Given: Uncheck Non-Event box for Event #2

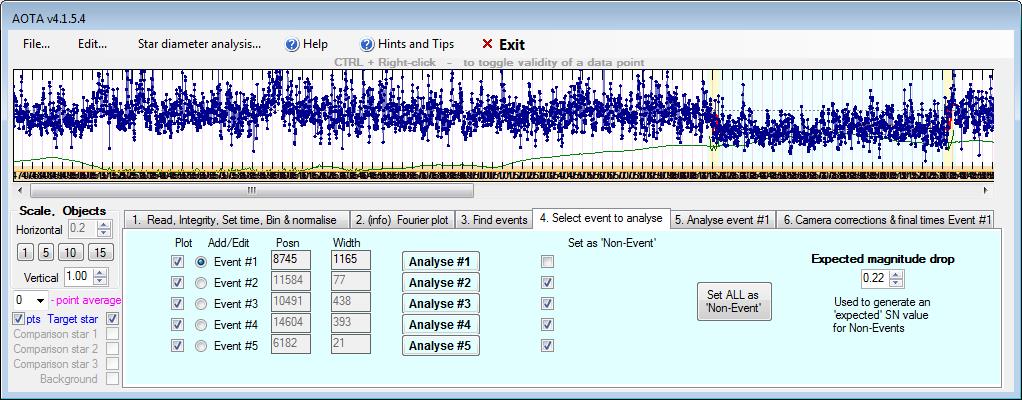Looking at the screenshot, I should click(548, 283).
